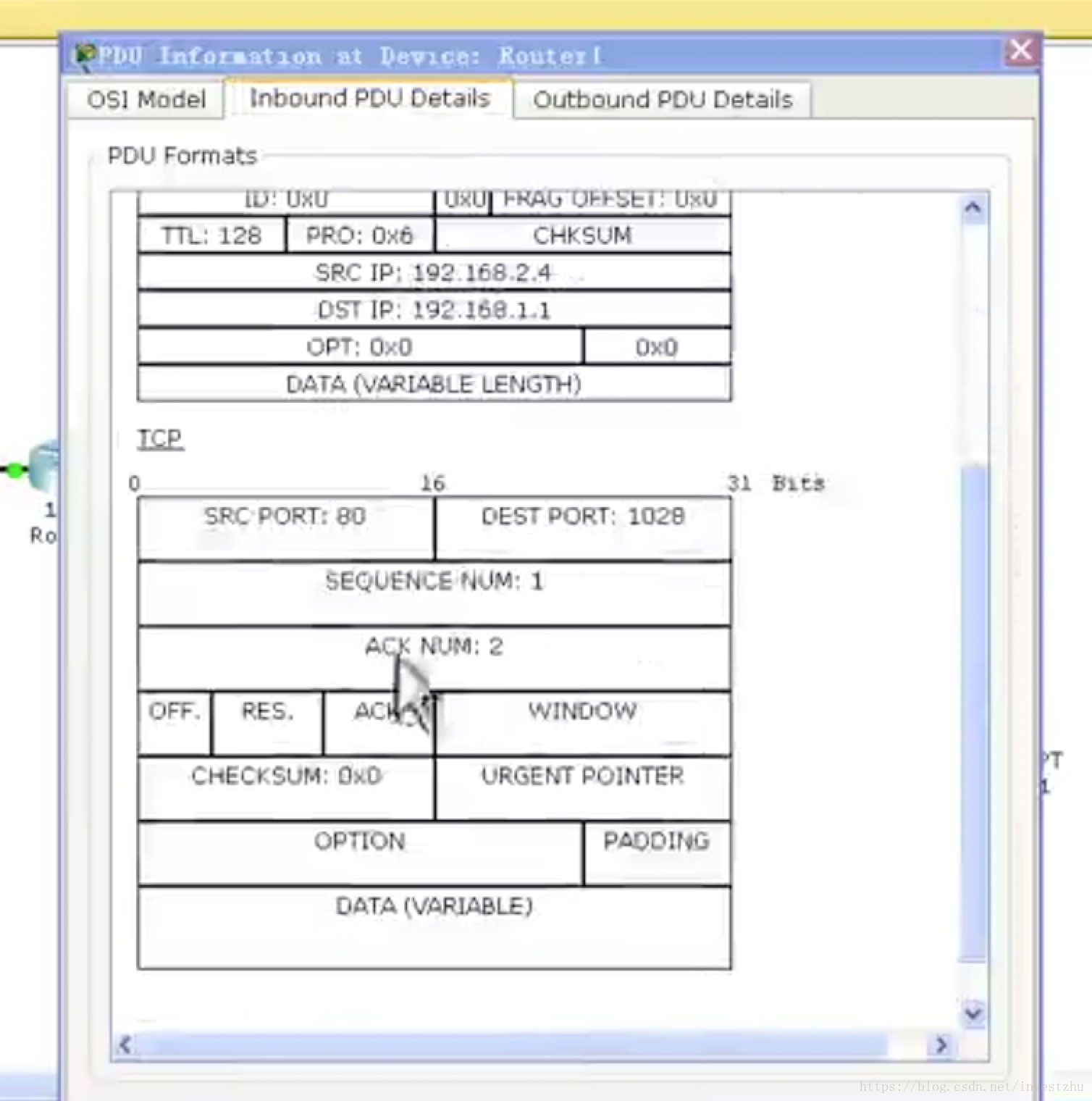Screen dimensions: 1092x1101
Task: Click DATA (VARIABLE LENGTH) field
Action: [434, 384]
